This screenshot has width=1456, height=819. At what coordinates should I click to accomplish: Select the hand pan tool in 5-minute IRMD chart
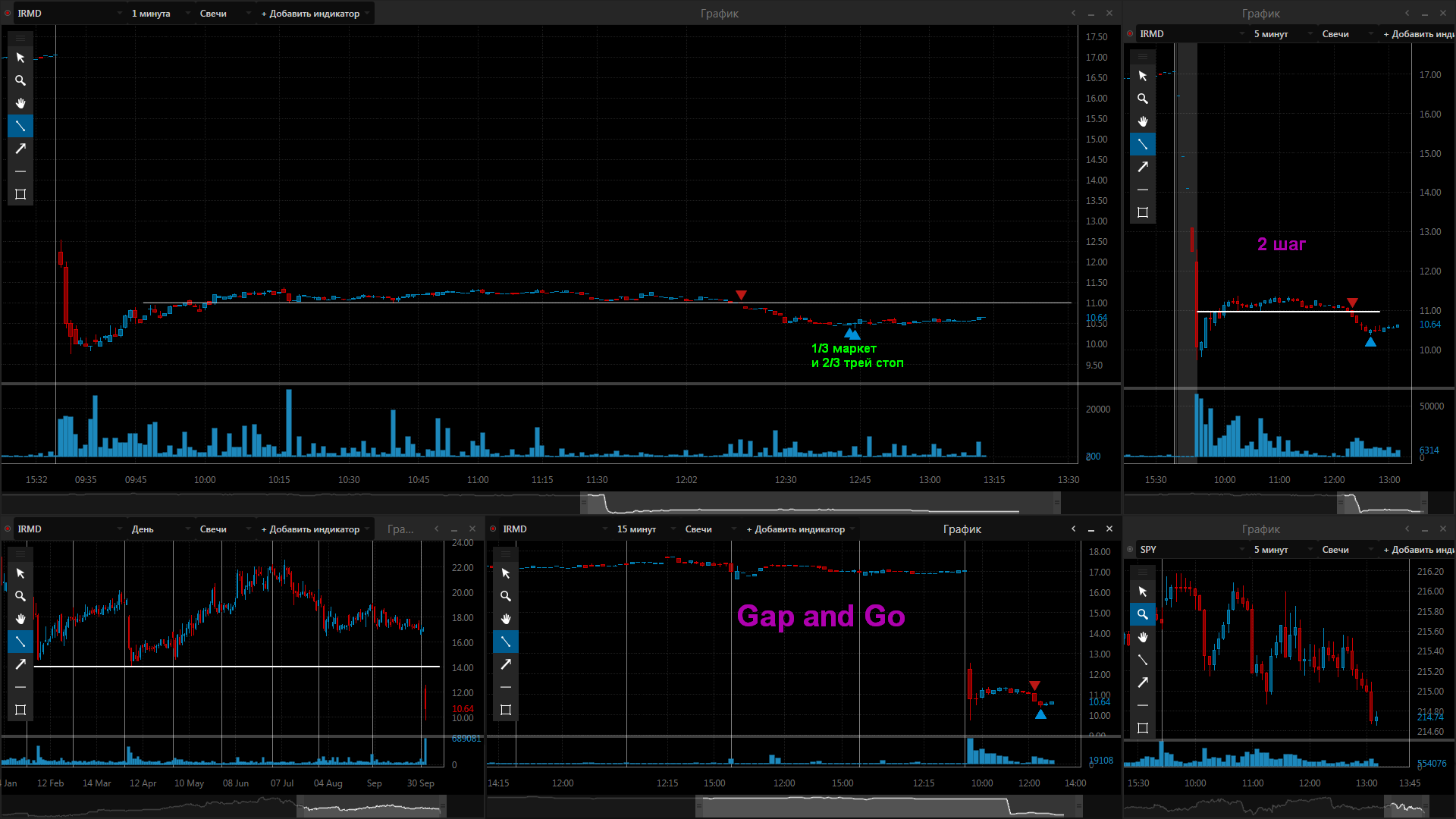tap(1143, 121)
